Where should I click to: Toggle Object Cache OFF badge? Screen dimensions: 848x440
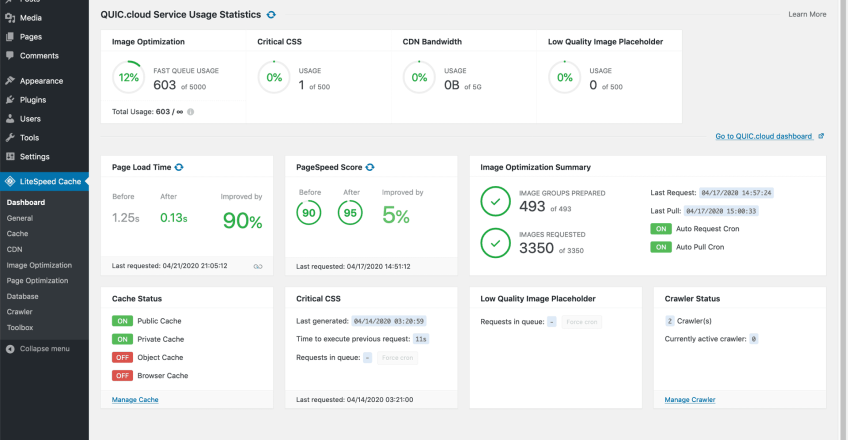coord(122,357)
